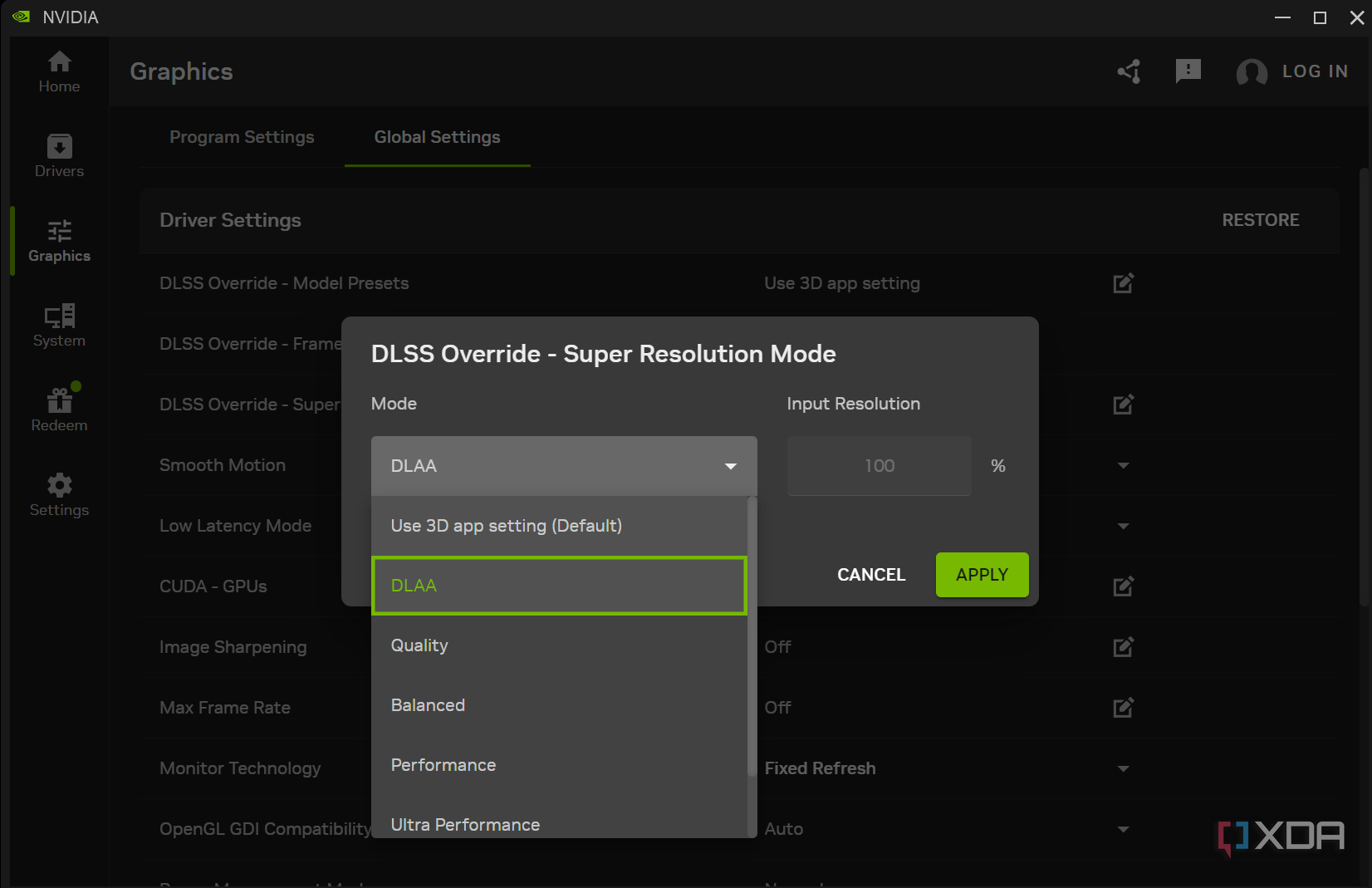Click the share icon in header
This screenshot has width=1372, height=888.
click(1129, 71)
